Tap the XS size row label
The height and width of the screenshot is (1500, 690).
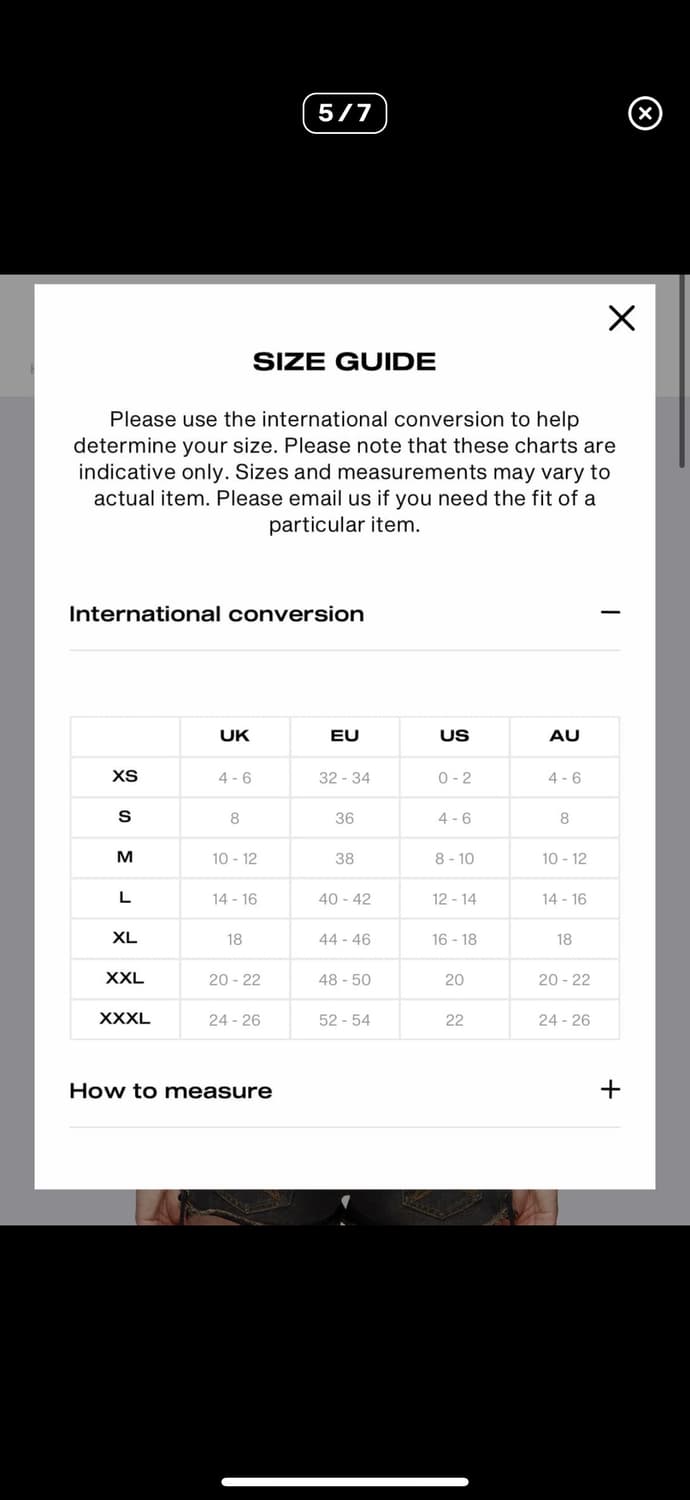125,776
